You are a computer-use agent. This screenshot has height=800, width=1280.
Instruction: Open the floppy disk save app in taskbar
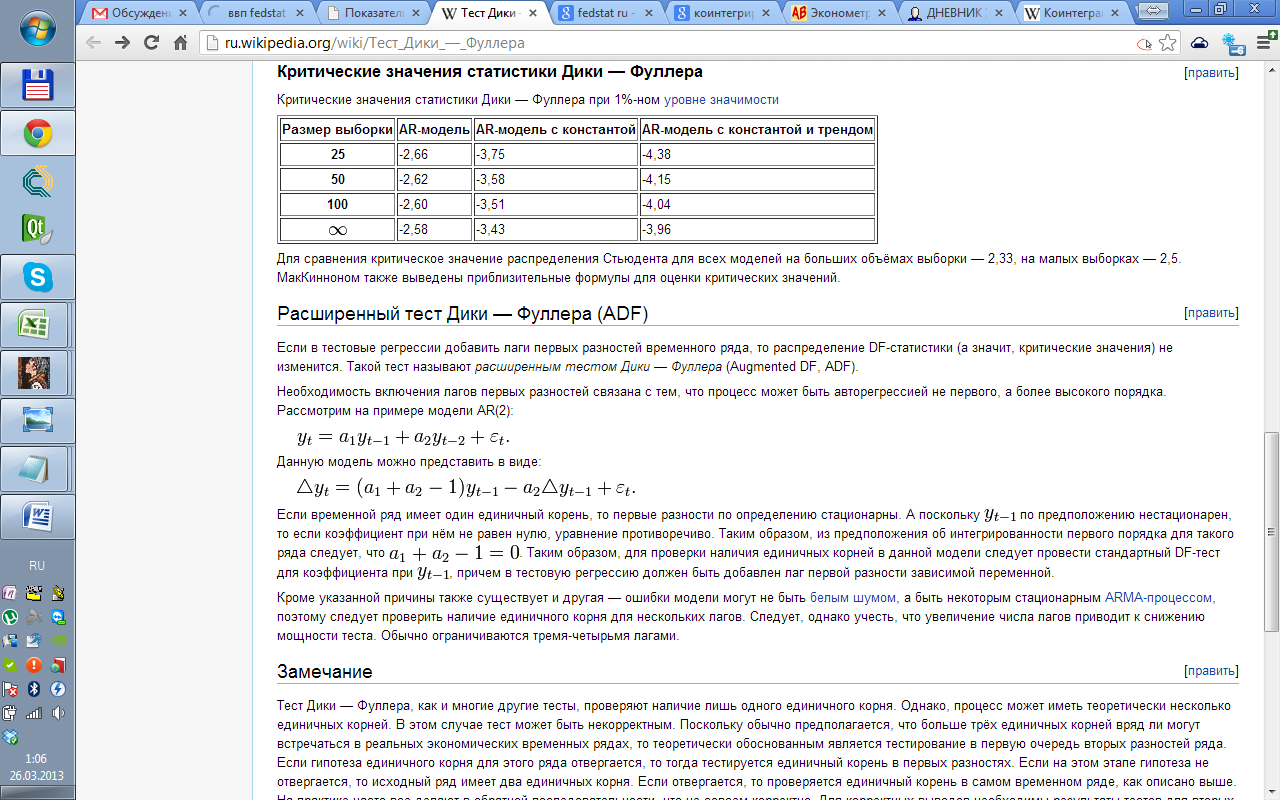pos(38,86)
